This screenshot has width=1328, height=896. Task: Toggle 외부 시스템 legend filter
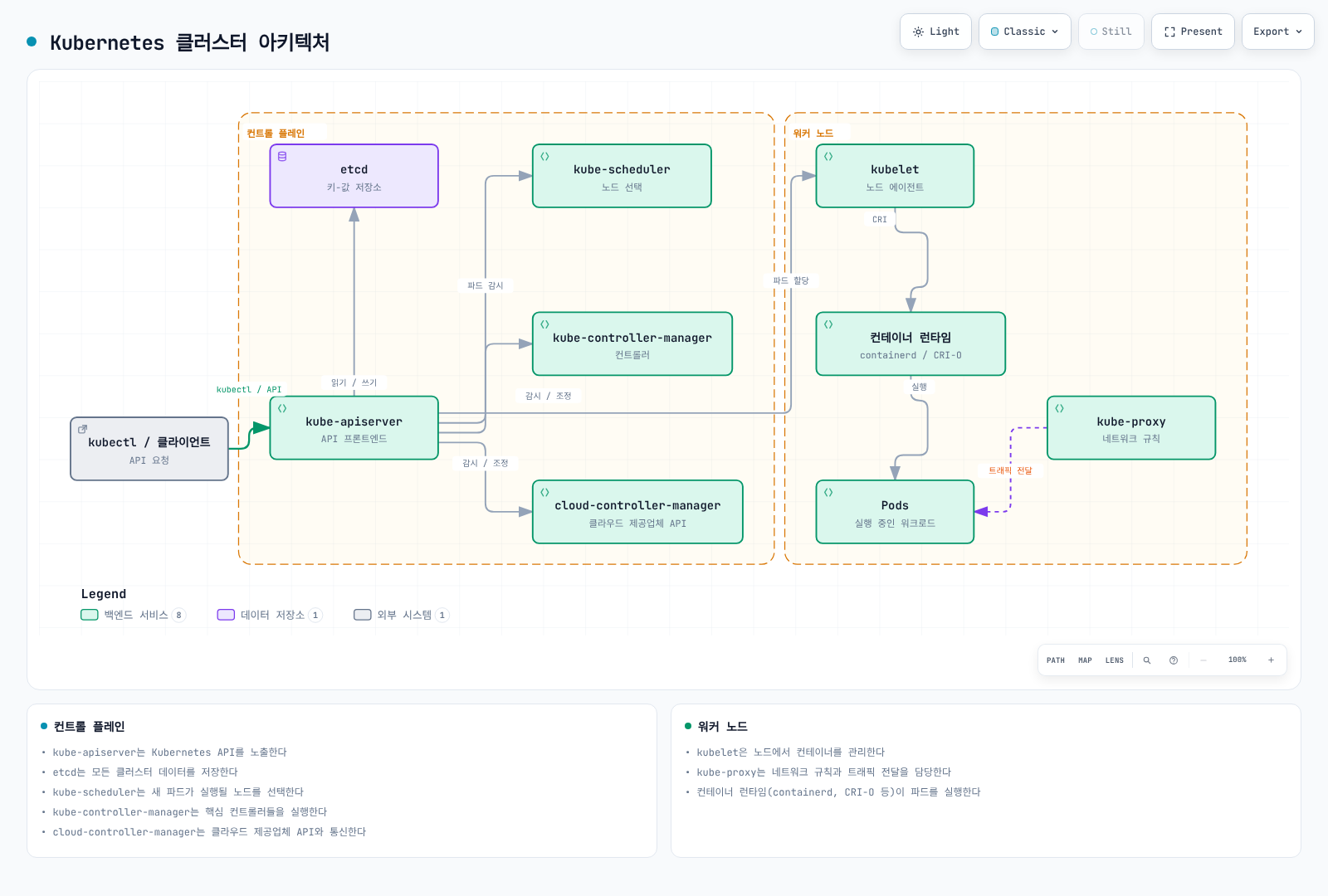401,615
